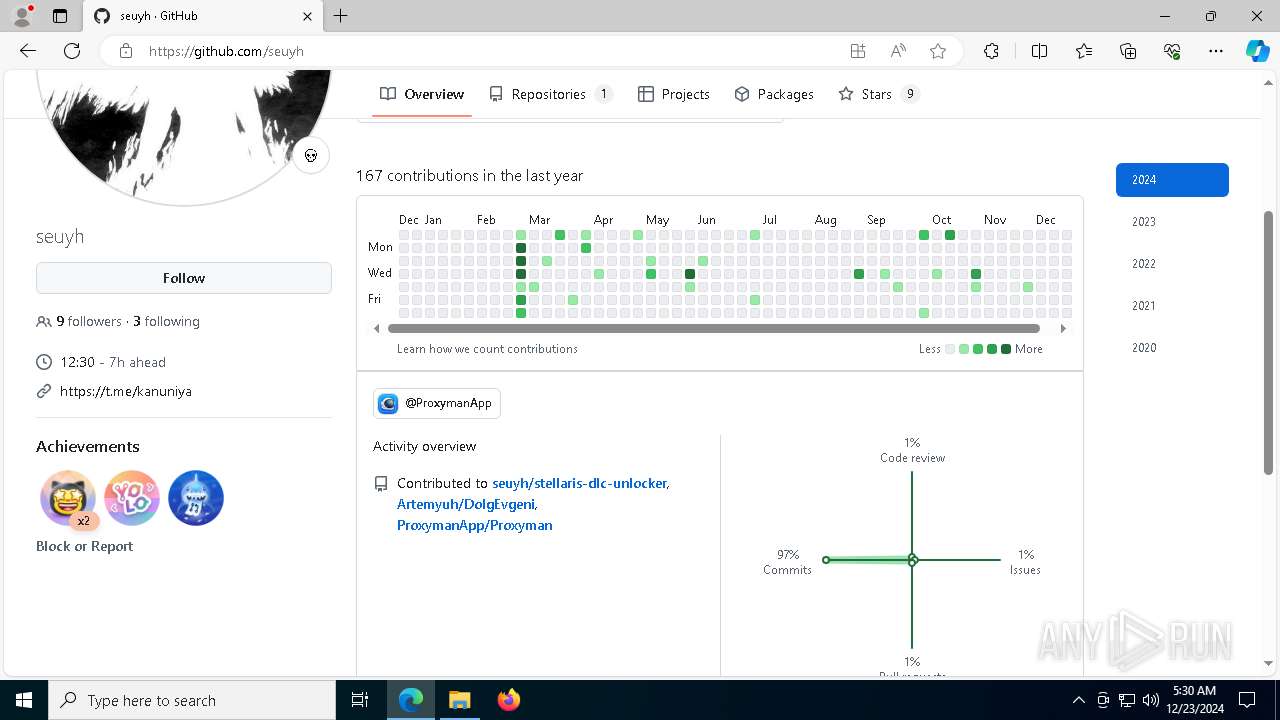This screenshot has height=720, width=1280.
Task: Click the contribution graph right scroll arrow
Action: 1063,328
